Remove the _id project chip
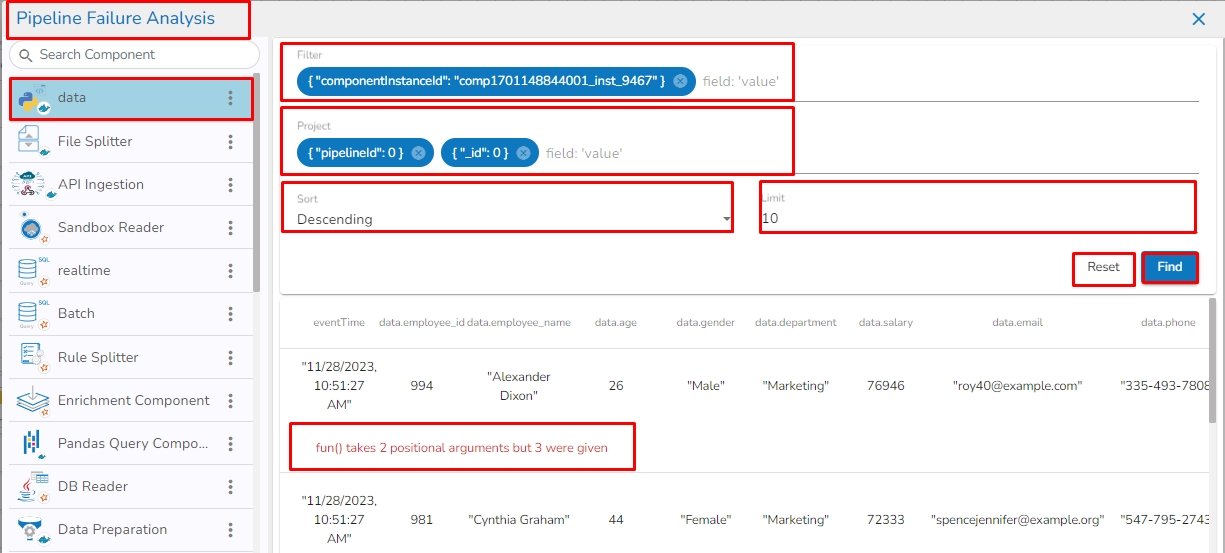 point(523,153)
